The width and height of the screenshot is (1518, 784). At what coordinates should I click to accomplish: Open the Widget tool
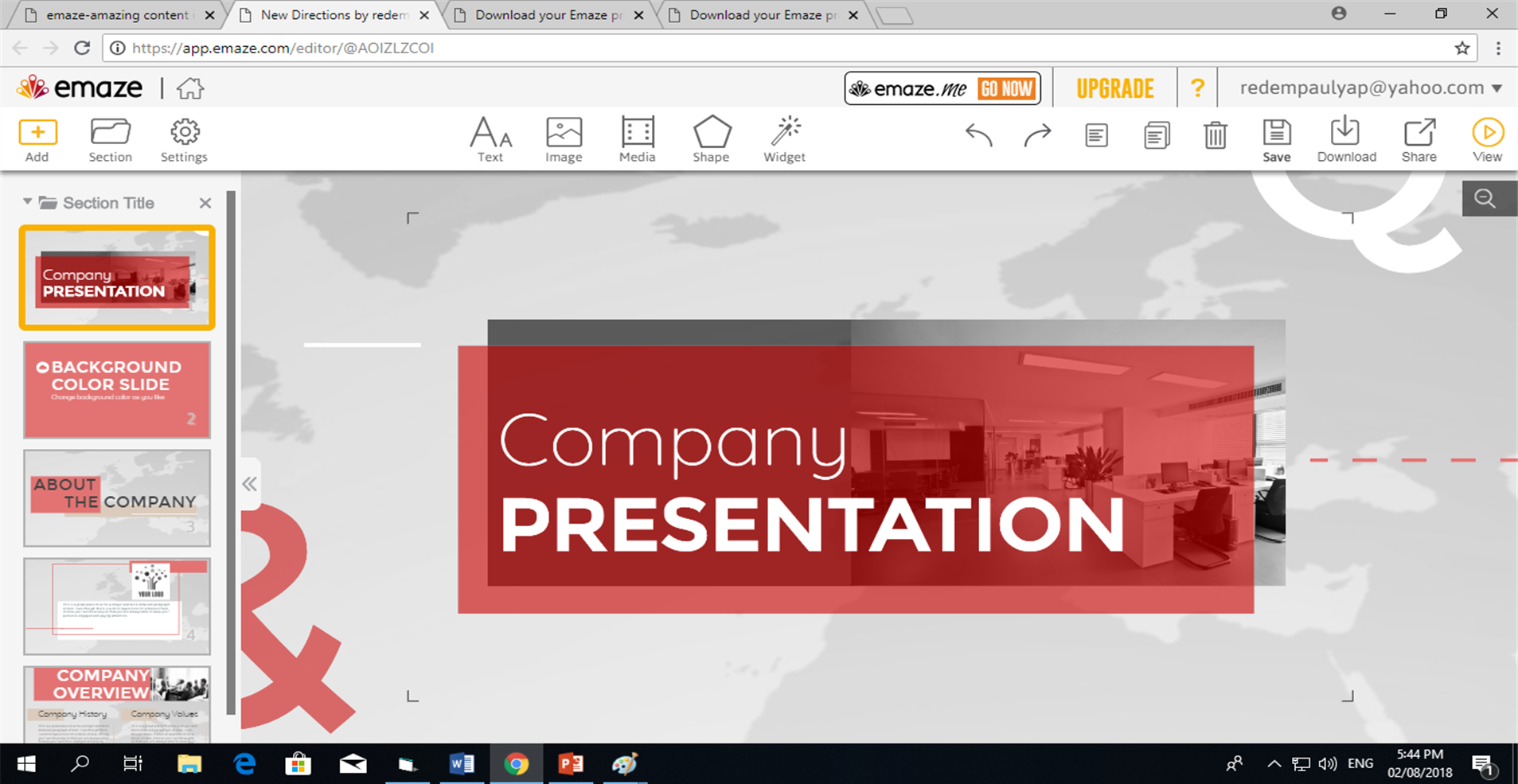[785, 140]
